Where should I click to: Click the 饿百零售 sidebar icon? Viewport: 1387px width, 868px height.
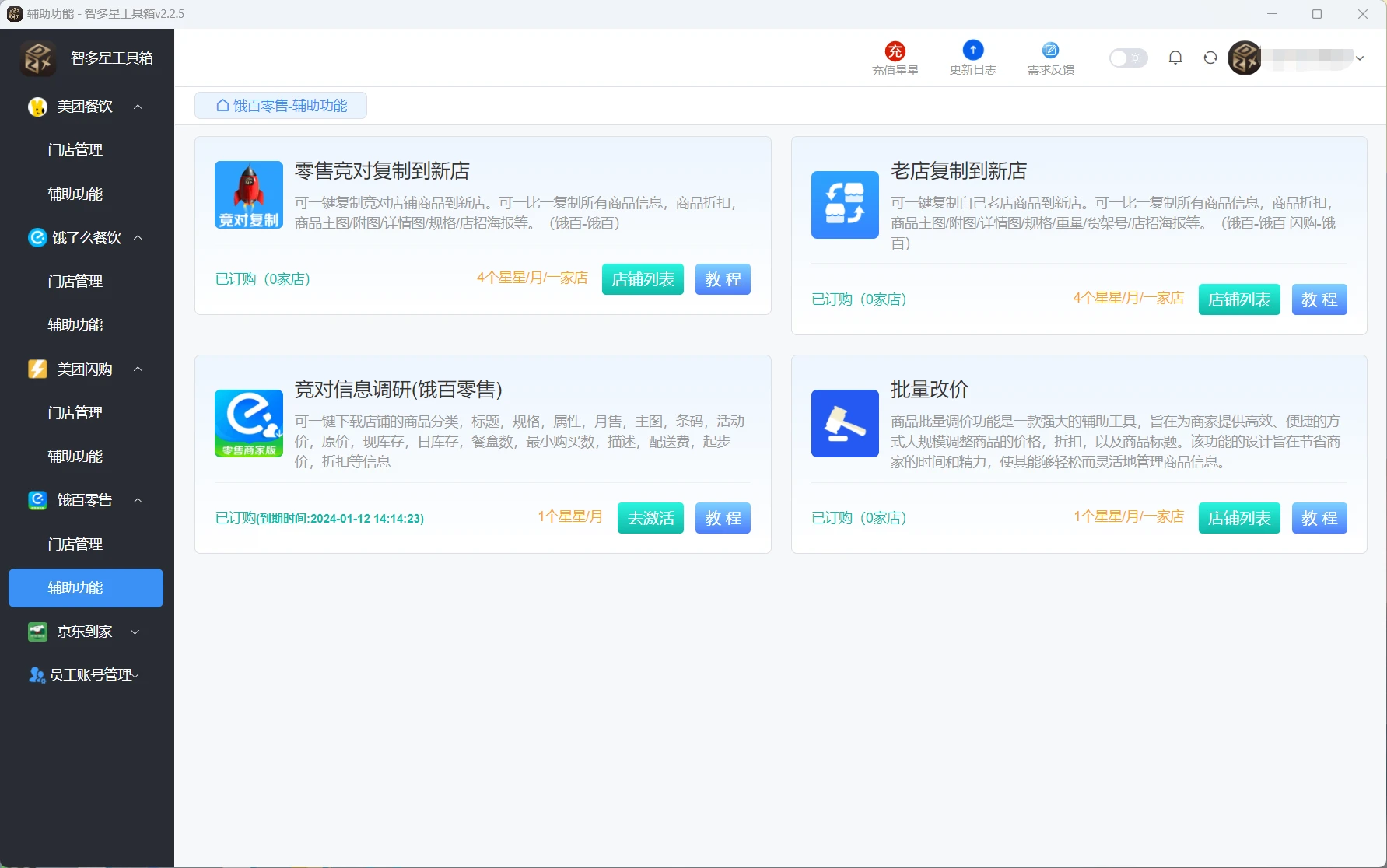pyautogui.click(x=37, y=500)
